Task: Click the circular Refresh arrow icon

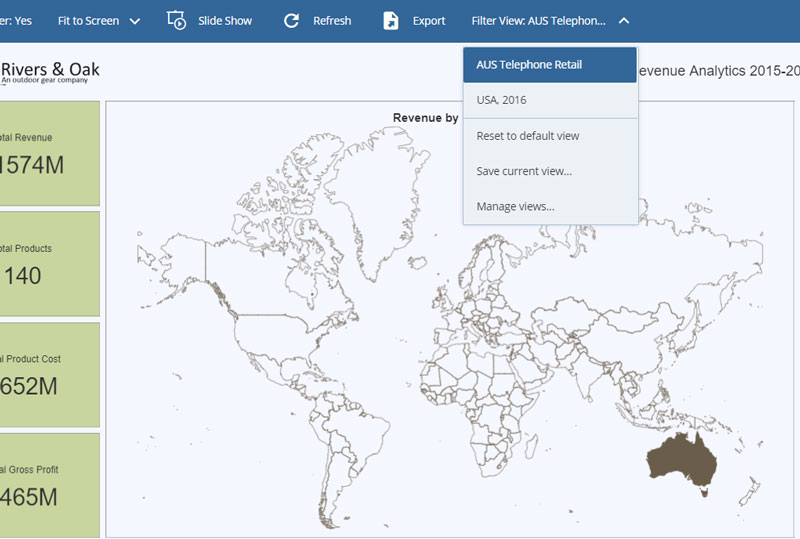Action: point(291,20)
